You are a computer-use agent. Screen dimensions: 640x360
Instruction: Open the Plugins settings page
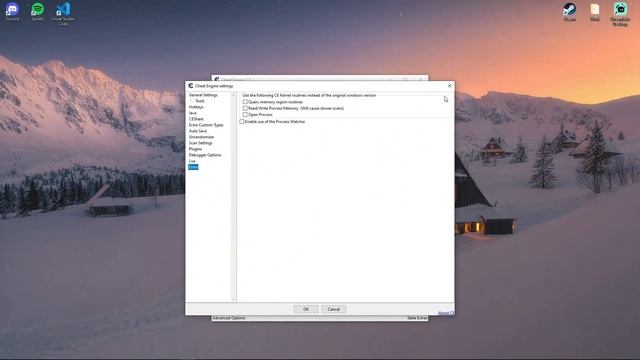[x=195, y=149]
